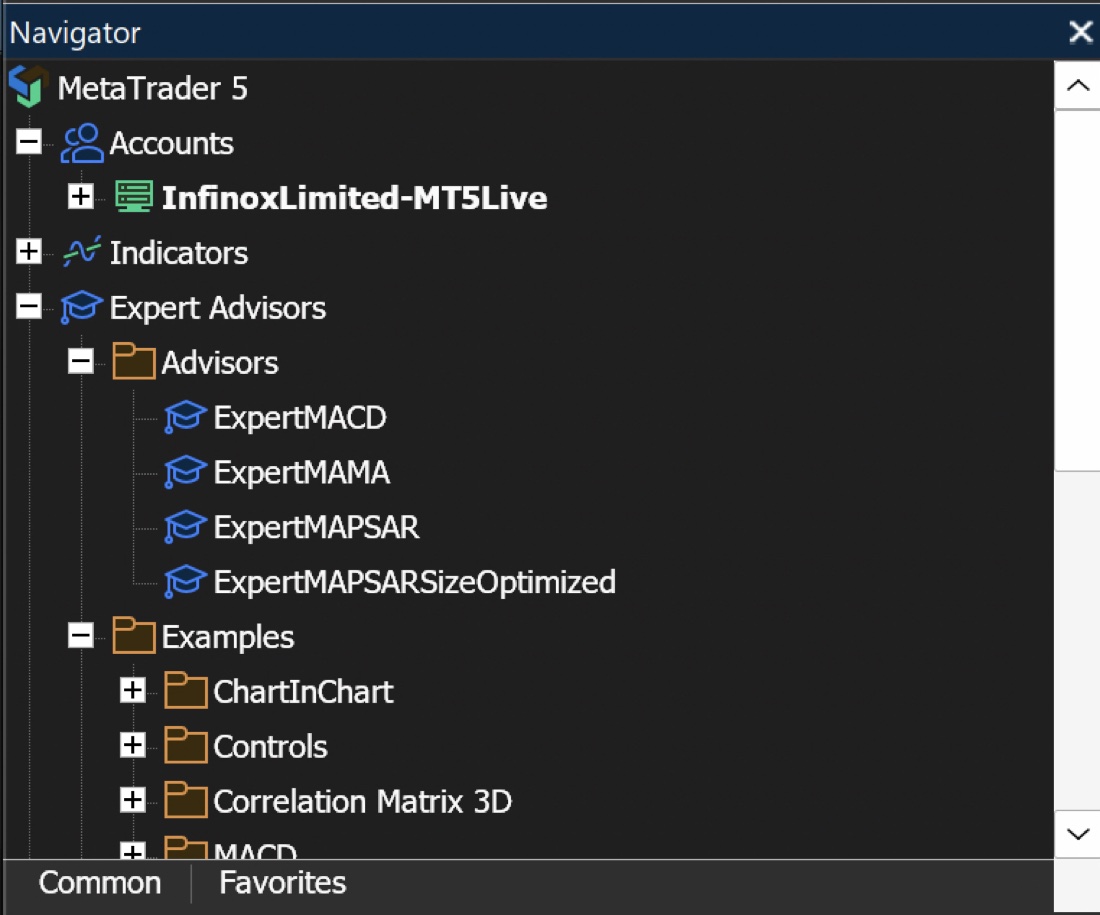This screenshot has height=915, width=1100.
Task: Click the Advisors folder icon
Action: coord(134,361)
